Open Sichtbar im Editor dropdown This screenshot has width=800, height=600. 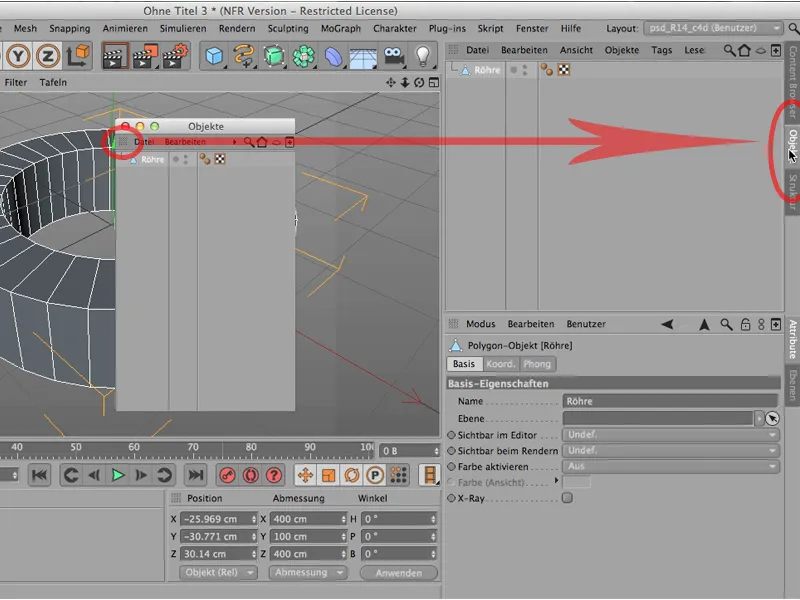(671, 435)
